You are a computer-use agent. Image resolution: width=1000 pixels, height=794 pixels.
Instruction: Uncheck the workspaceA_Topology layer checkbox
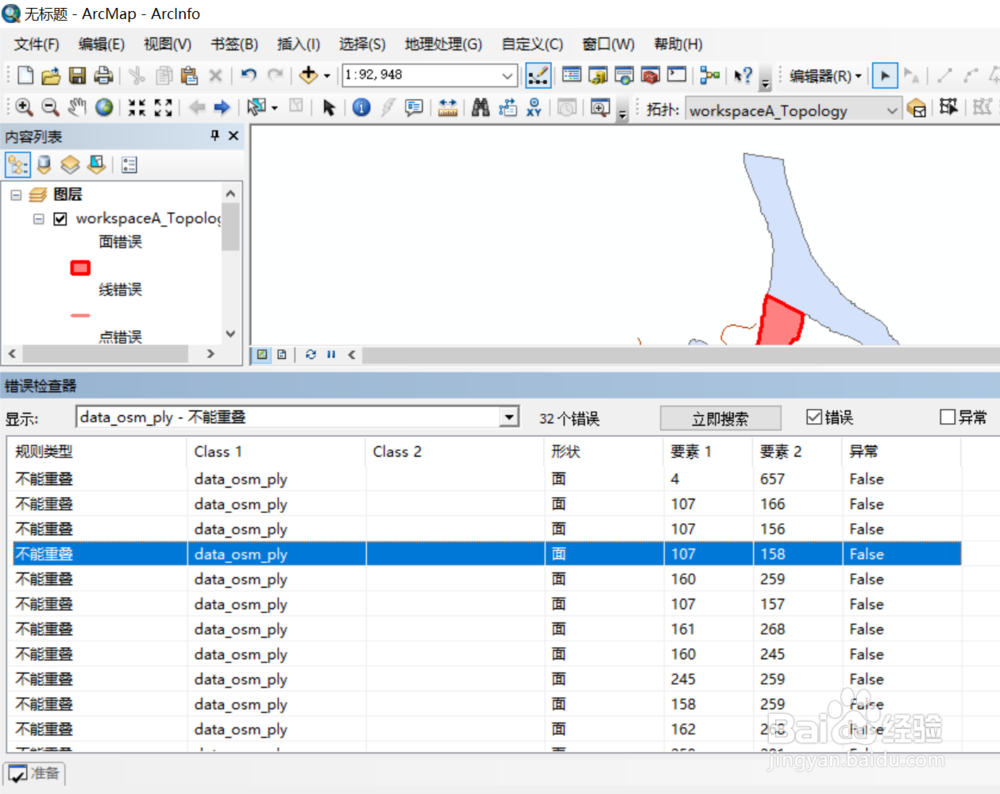click(x=60, y=219)
